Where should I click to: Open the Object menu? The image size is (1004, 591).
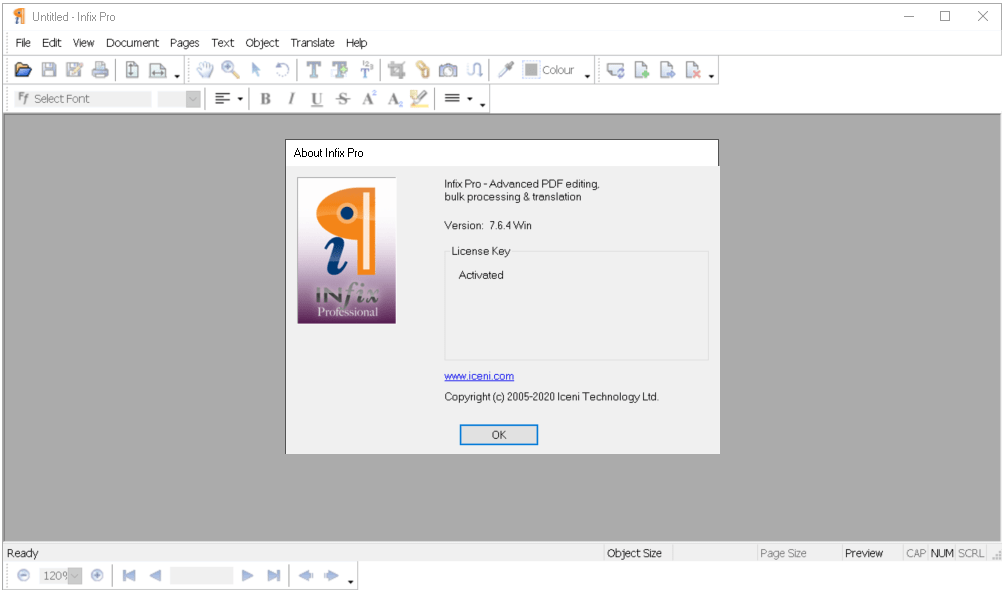pyautogui.click(x=262, y=43)
